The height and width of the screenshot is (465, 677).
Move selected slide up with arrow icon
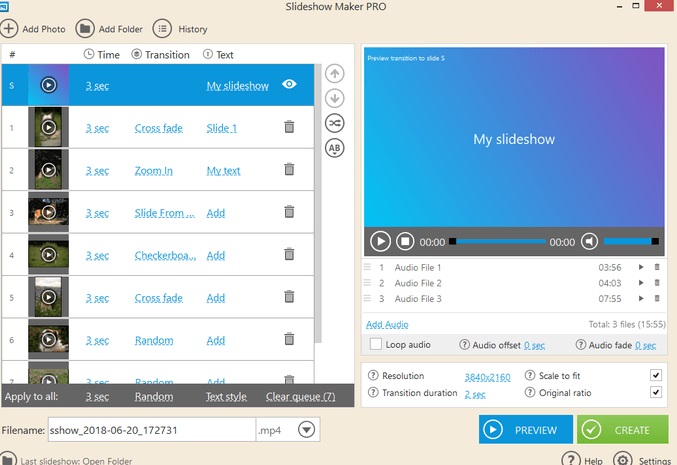[335, 73]
